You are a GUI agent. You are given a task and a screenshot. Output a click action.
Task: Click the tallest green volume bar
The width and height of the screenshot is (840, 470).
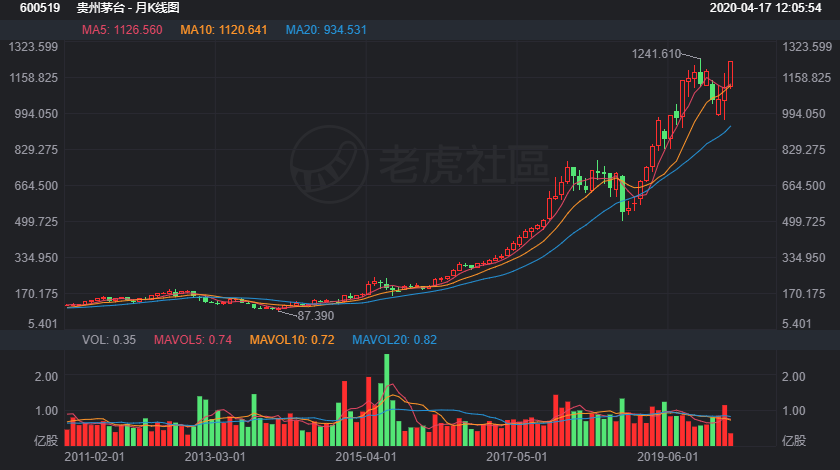tap(387, 400)
